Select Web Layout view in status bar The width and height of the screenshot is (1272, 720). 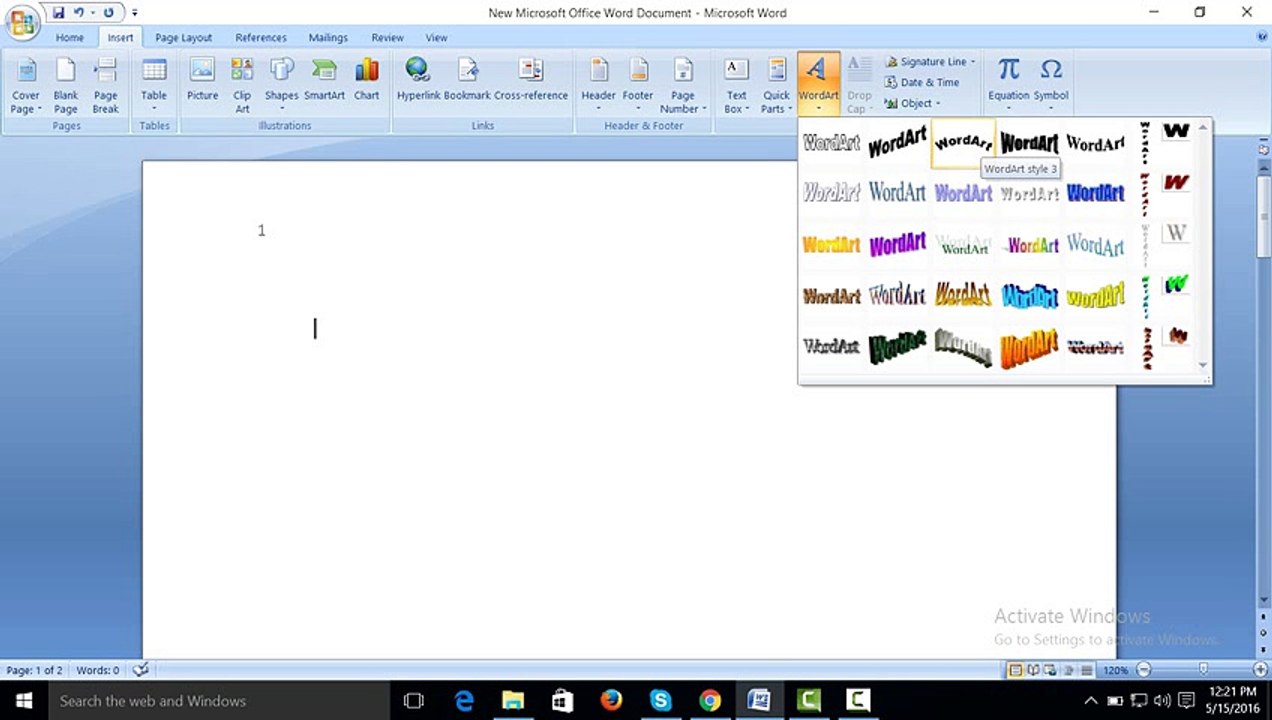(x=1051, y=670)
